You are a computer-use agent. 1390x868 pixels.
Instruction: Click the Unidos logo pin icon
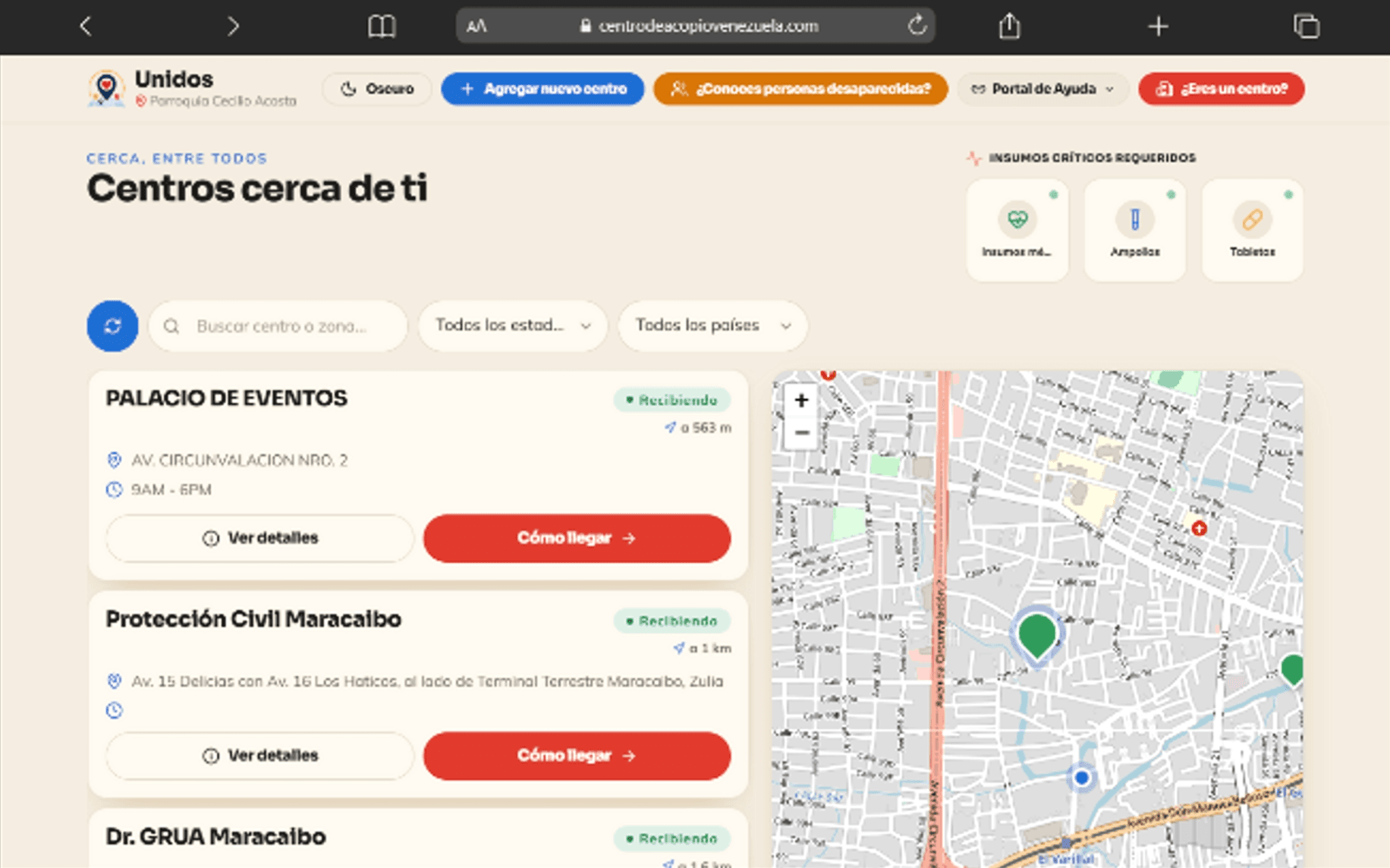tap(106, 89)
